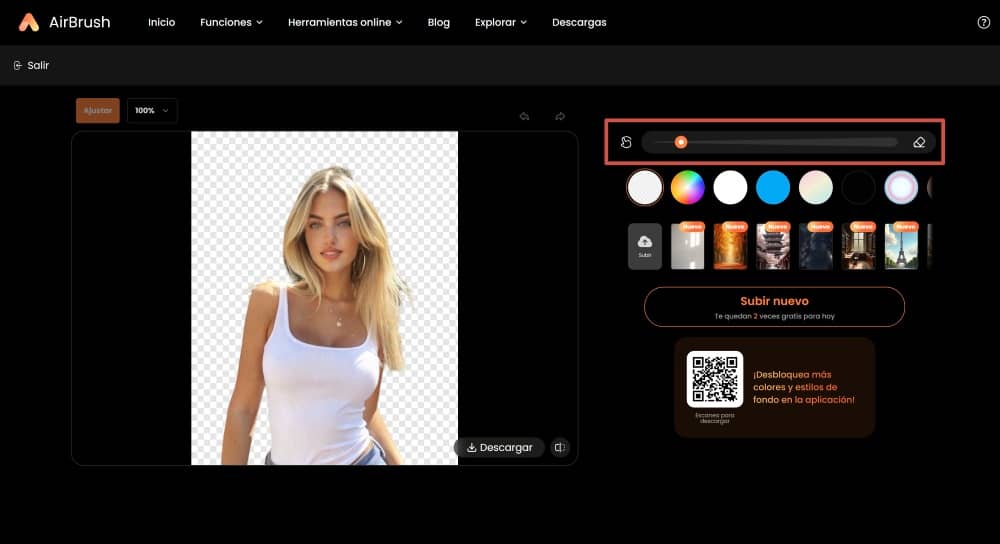Download the image with Descargar

(499, 448)
